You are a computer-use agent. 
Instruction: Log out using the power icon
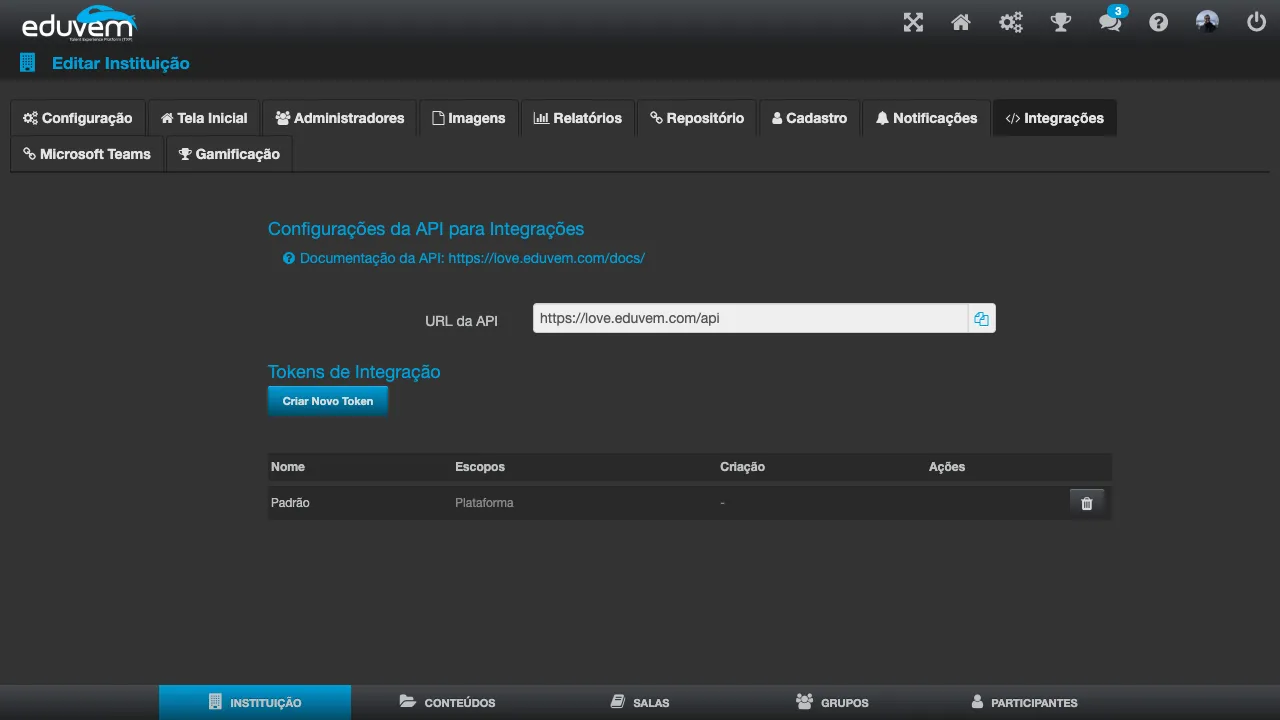click(x=1256, y=22)
